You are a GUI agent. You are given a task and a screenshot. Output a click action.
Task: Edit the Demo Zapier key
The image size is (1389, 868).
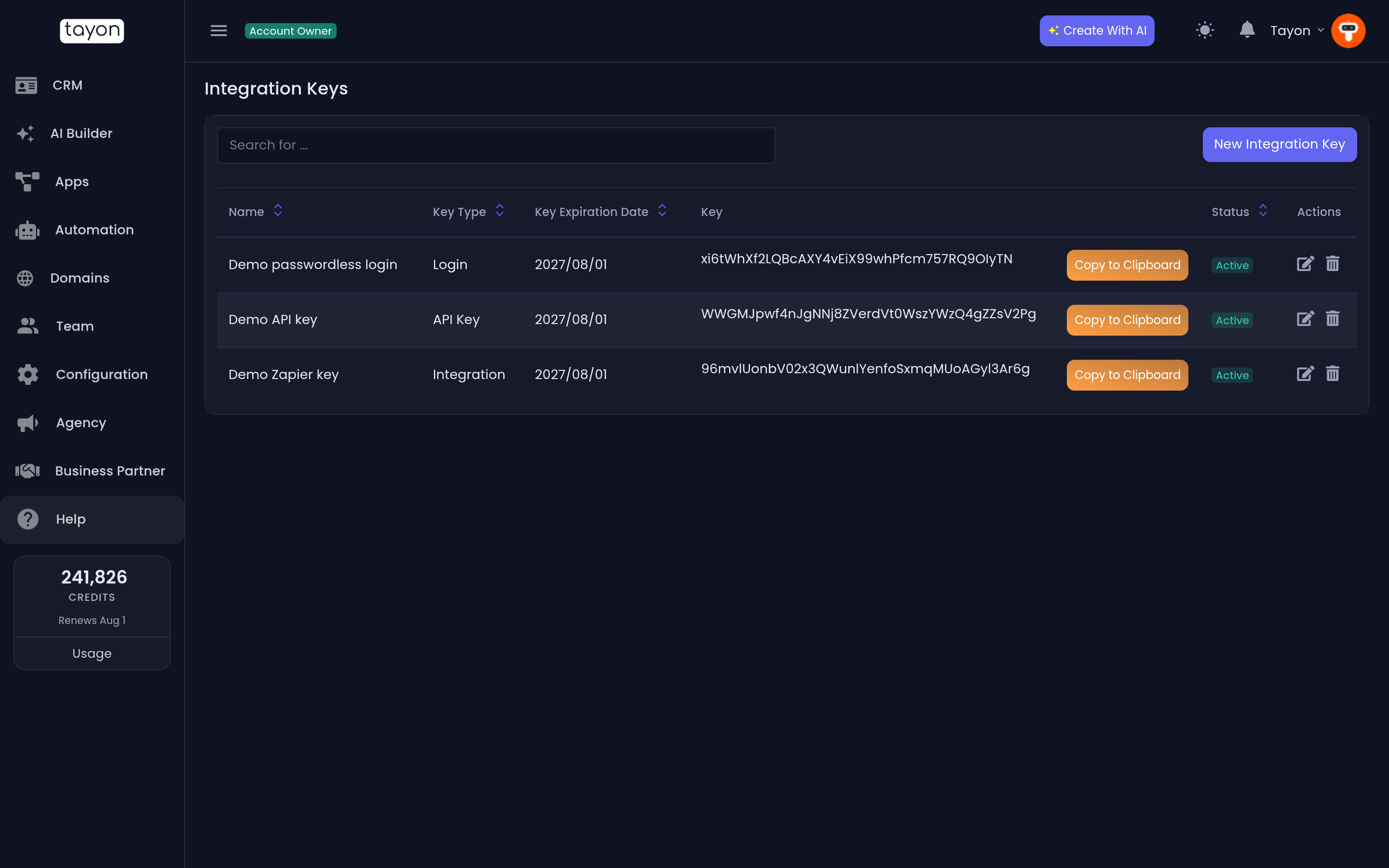click(1305, 374)
